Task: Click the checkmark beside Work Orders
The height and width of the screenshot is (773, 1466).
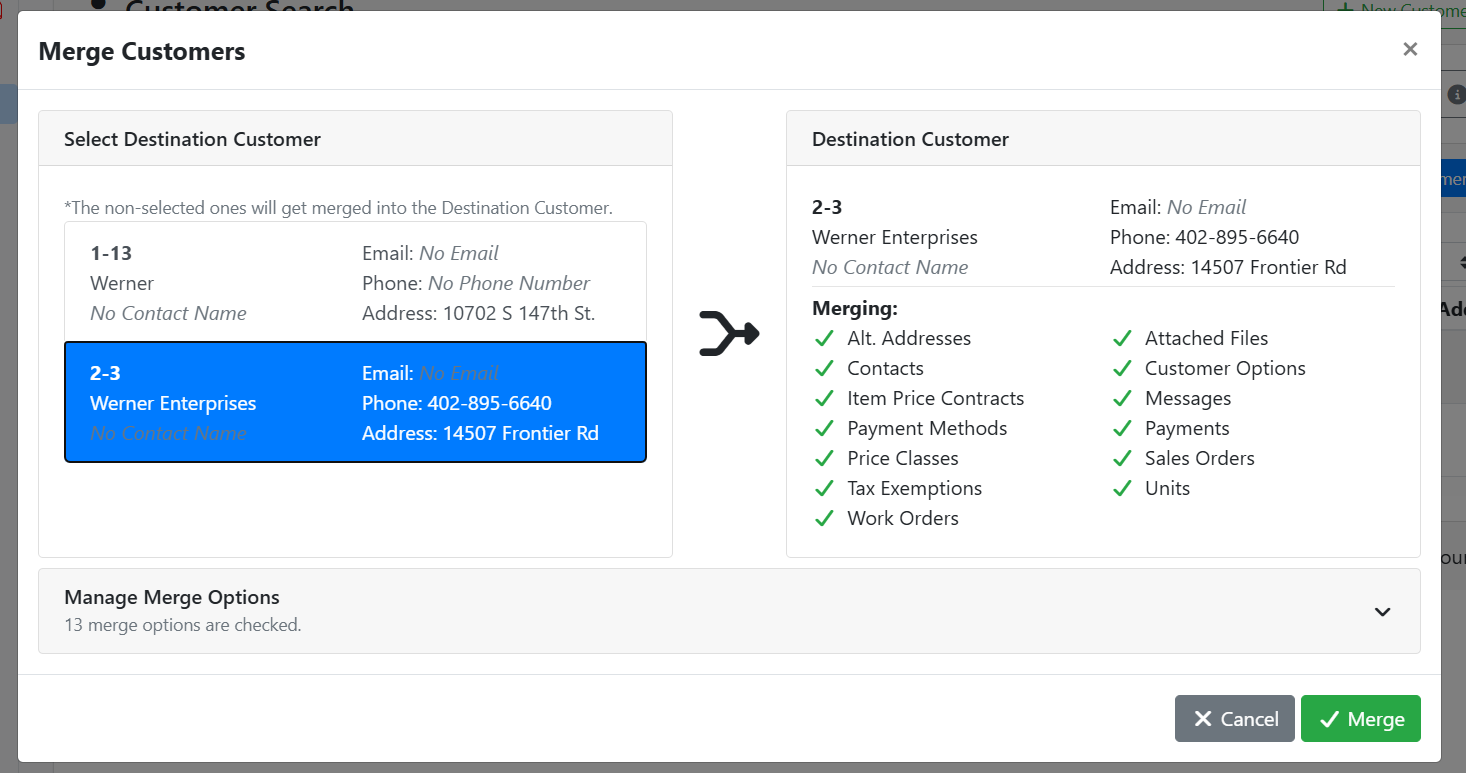Action: (824, 519)
